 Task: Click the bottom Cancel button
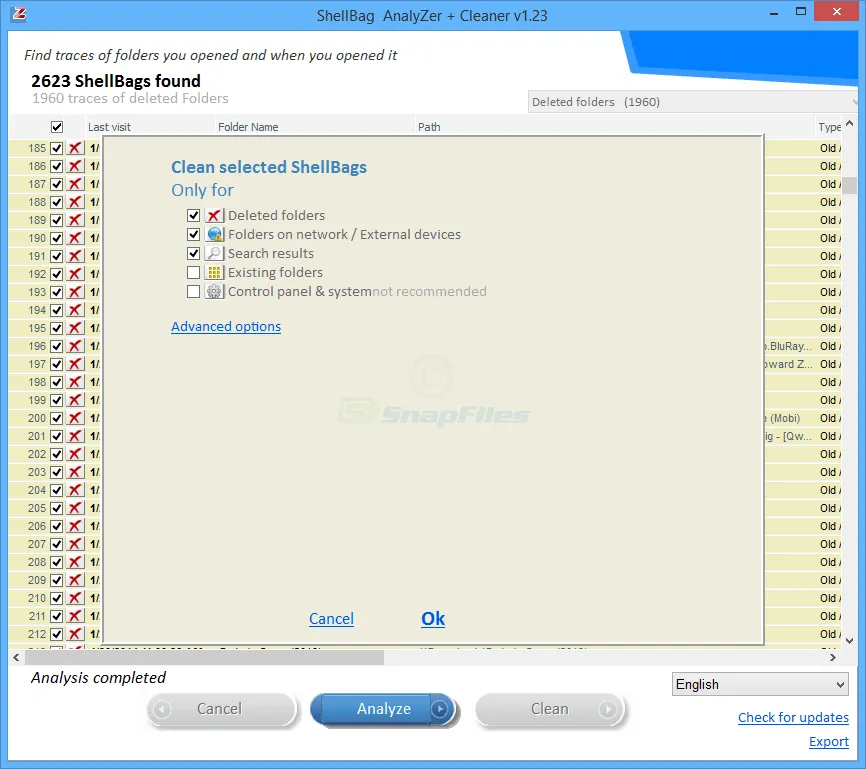[221, 709]
